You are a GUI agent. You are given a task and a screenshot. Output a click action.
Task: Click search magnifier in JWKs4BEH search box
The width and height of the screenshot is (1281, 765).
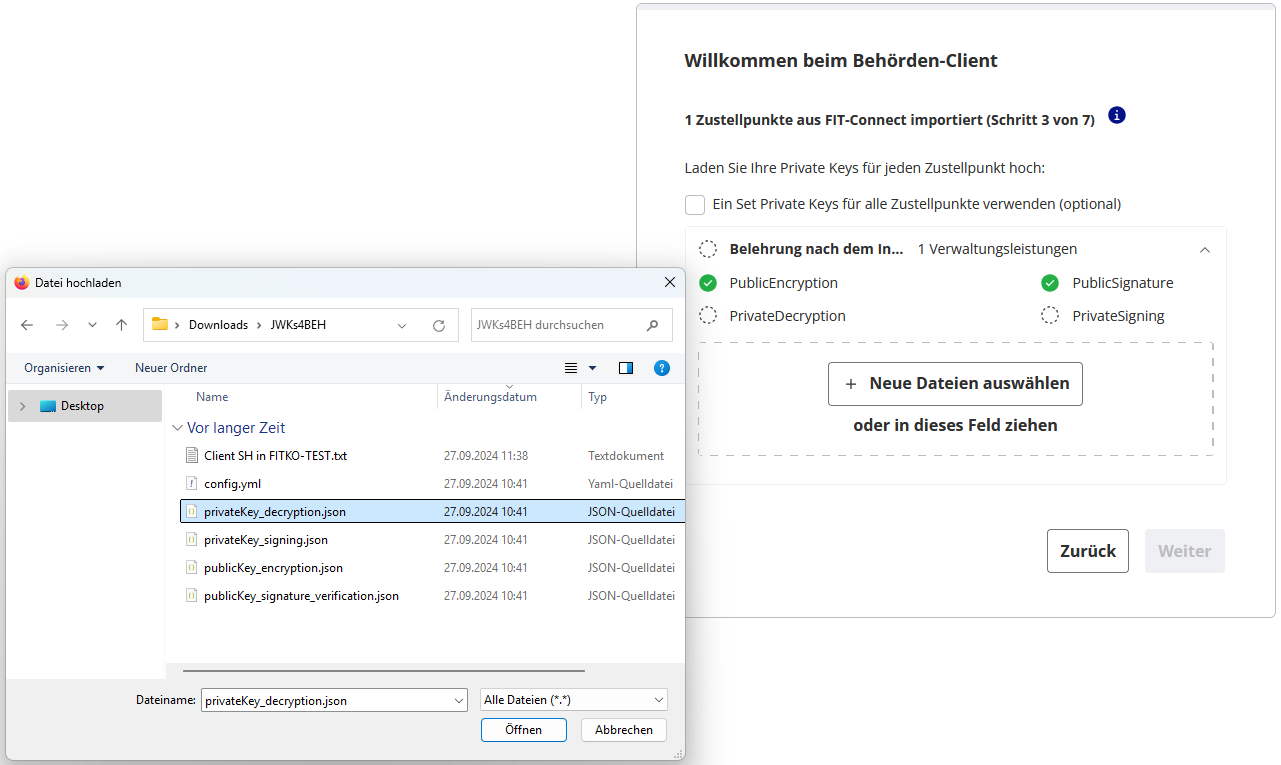653,325
